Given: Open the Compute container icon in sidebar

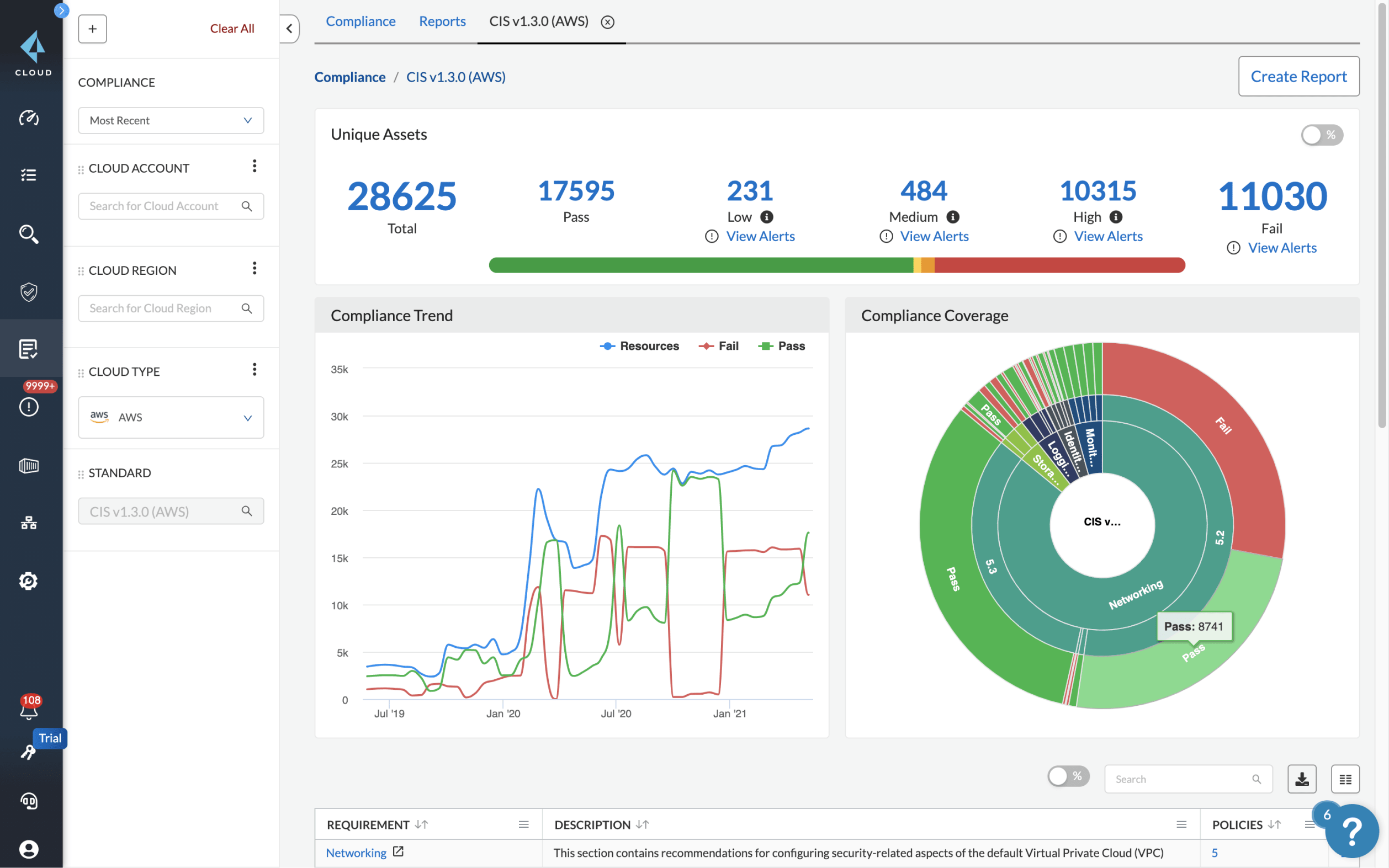Looking at the screenshot, I should (28, 466).
